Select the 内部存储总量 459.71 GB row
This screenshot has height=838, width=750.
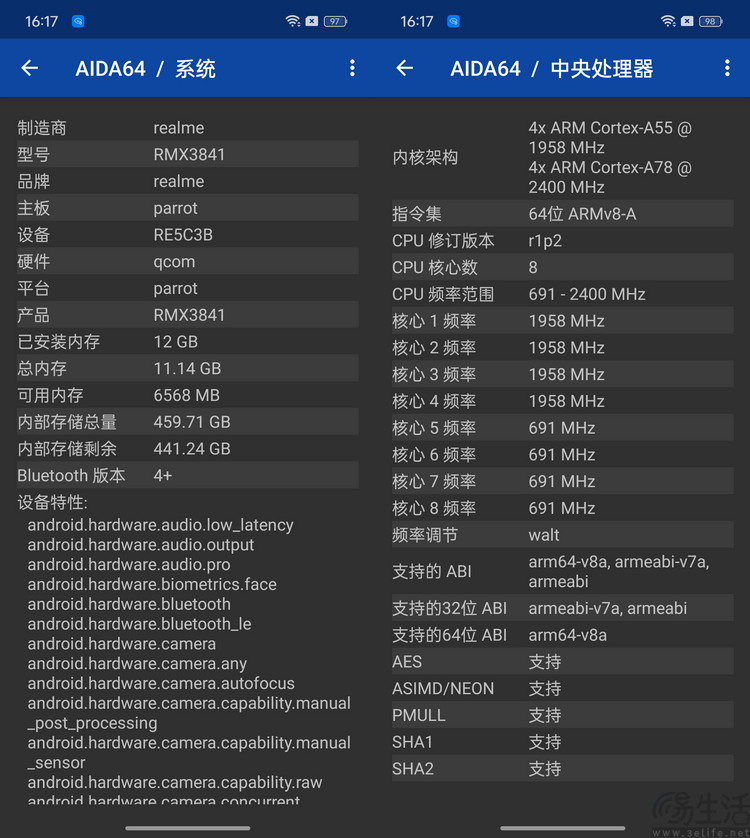188,421
